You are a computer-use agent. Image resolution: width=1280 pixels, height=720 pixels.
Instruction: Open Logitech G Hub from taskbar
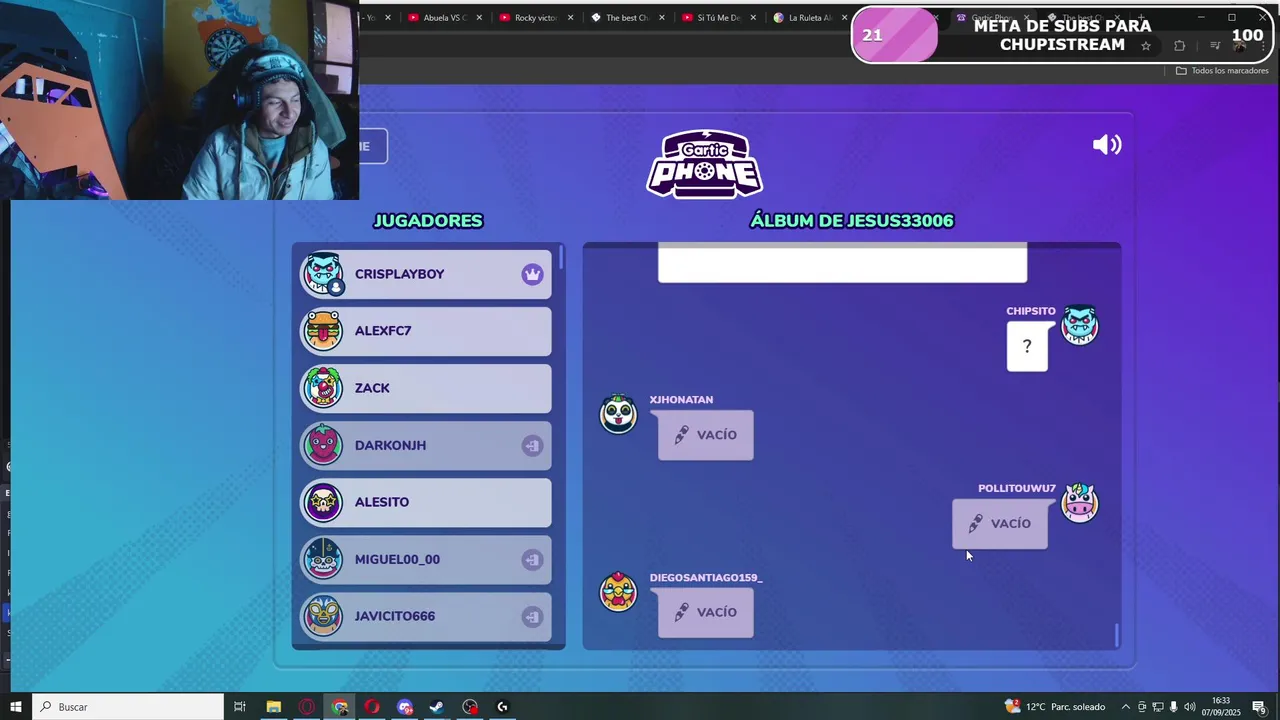503,707
